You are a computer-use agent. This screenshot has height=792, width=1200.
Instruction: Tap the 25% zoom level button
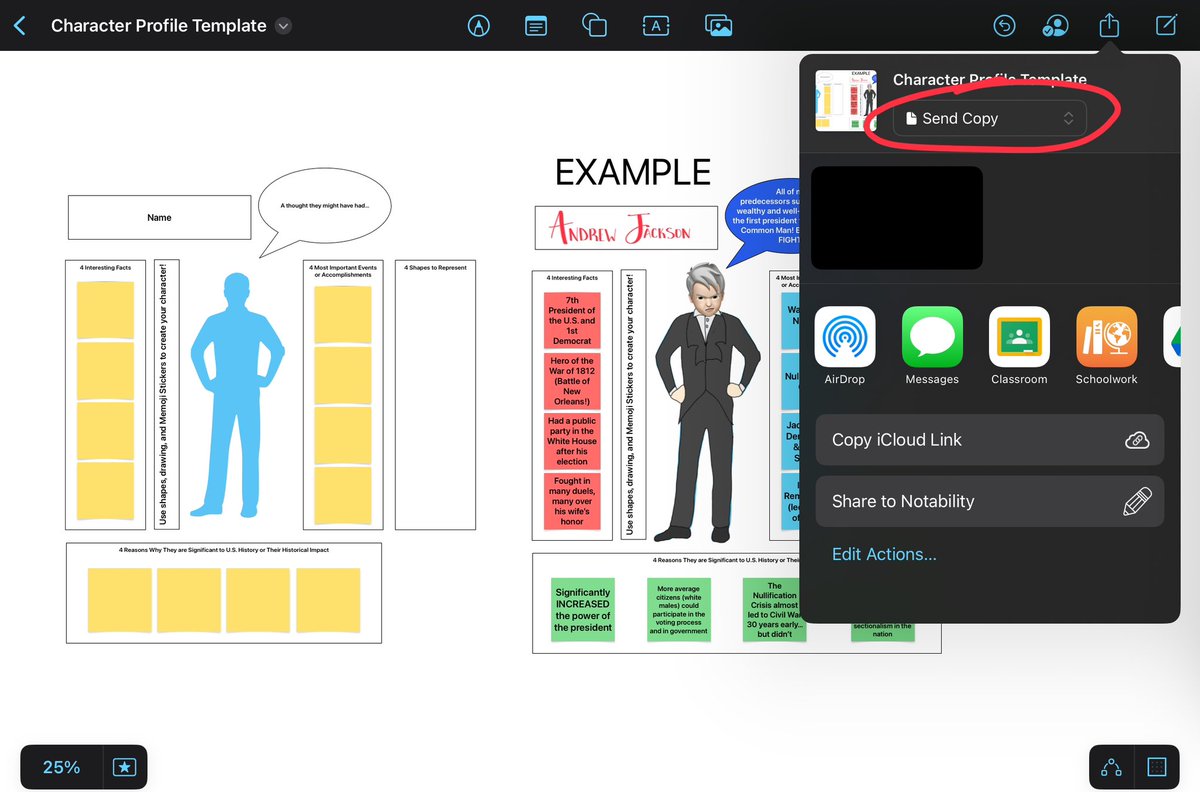tap(61, 768)
